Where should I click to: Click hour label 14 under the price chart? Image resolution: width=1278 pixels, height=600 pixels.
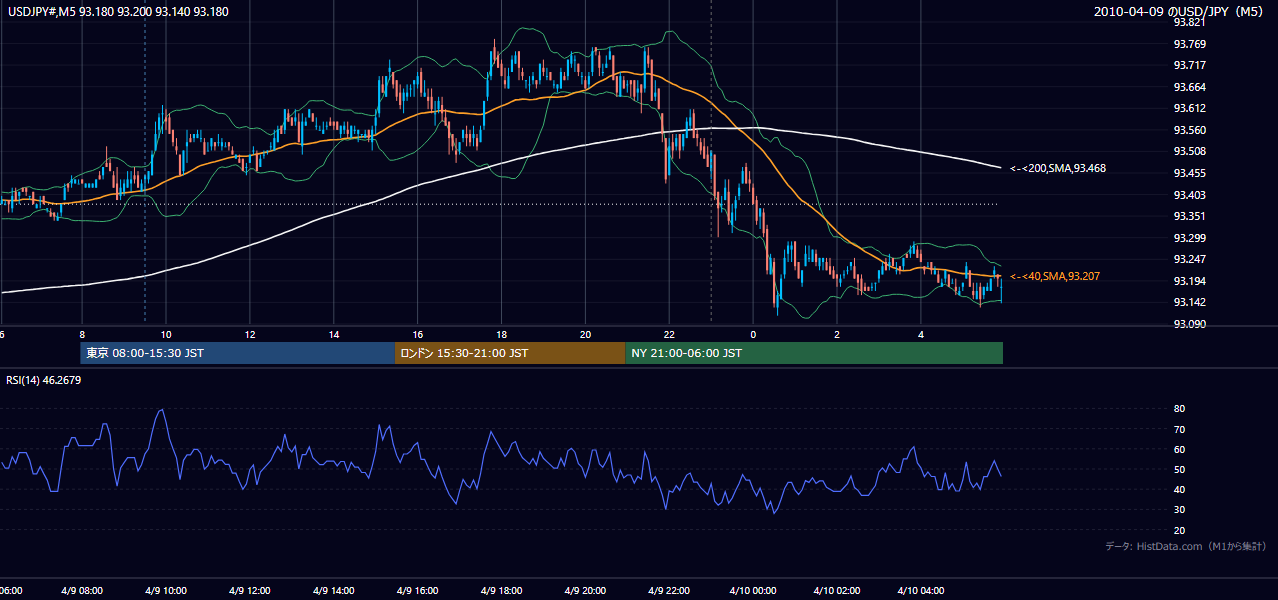(334, 335)
